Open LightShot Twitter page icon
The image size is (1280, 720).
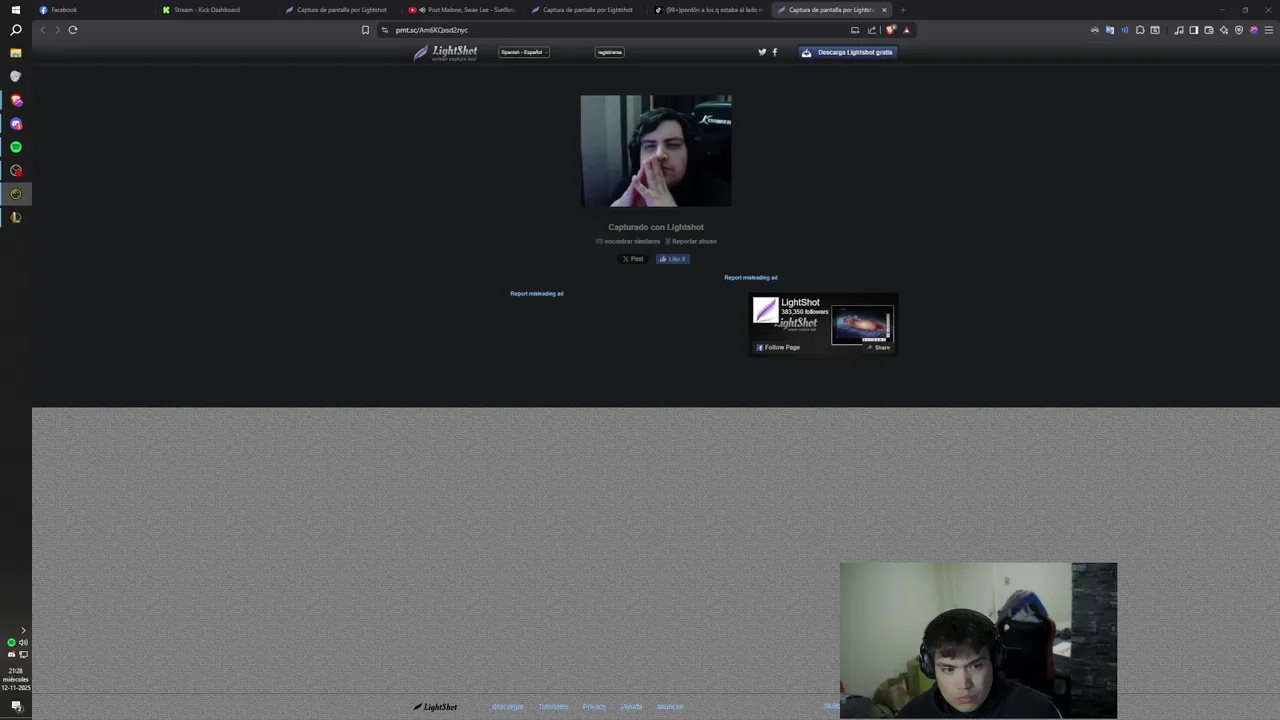762,52
